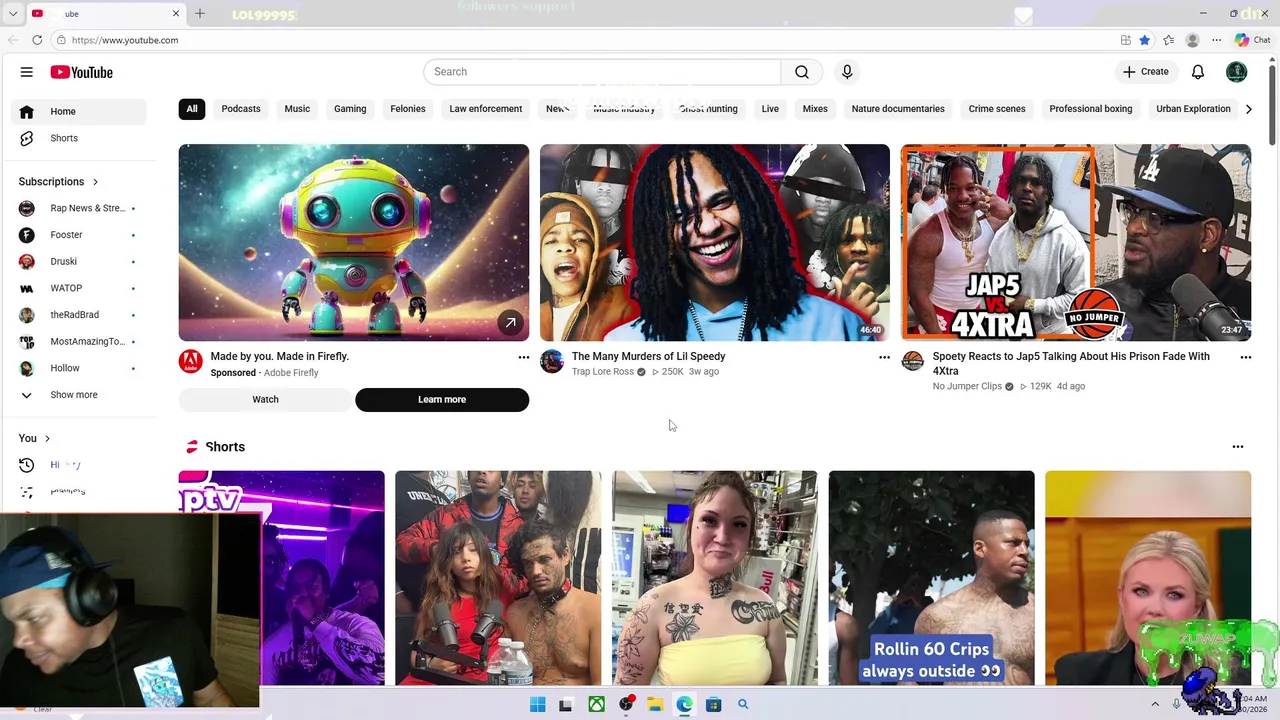Image resolution: width=1280 pixels, height=720 pixels.
Task: Expand the Subscriptions section chevron
Action: pyautogui.click(x=95, y=182)
